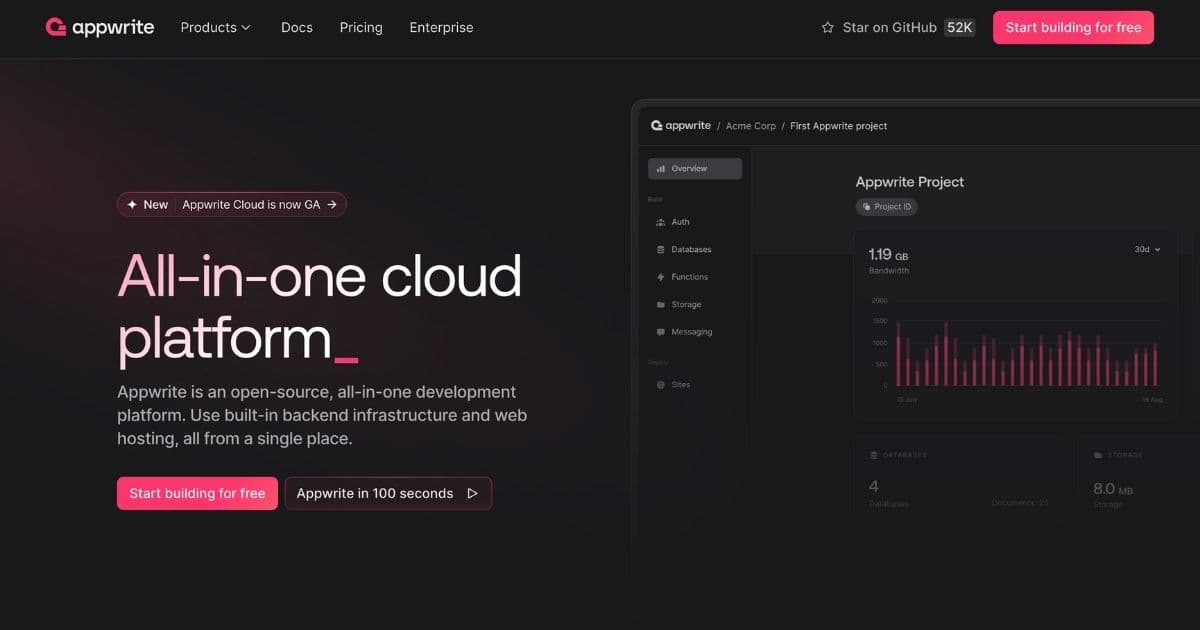The image size is (1200, 630).
Task: Open the Products dropdown
Action: (215, 27)
